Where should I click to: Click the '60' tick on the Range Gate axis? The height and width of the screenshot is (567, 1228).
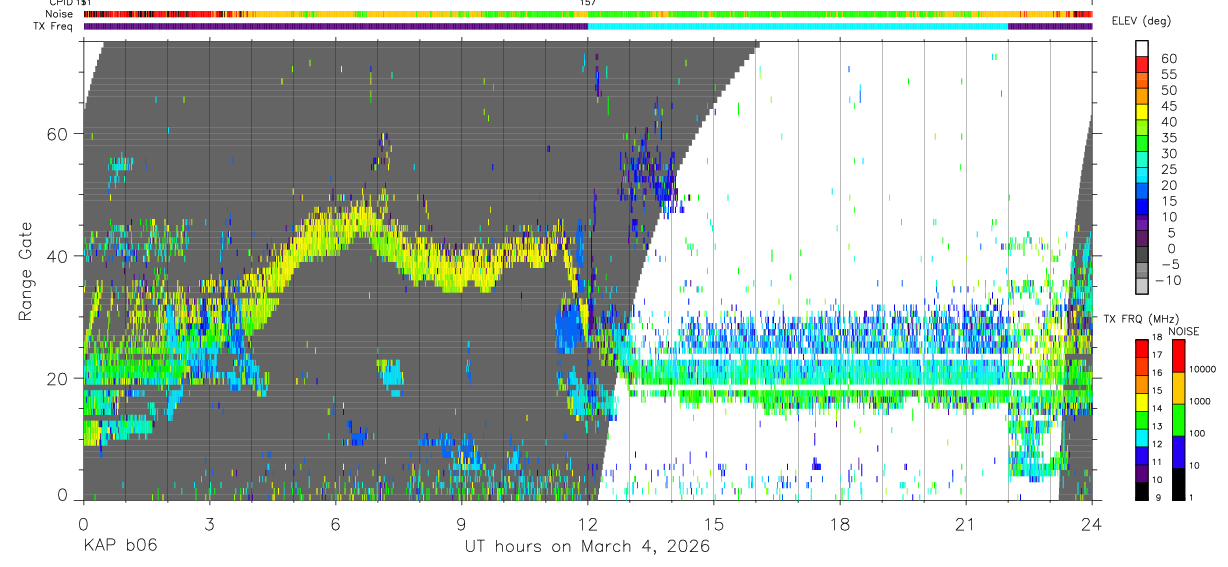(58, 133)
